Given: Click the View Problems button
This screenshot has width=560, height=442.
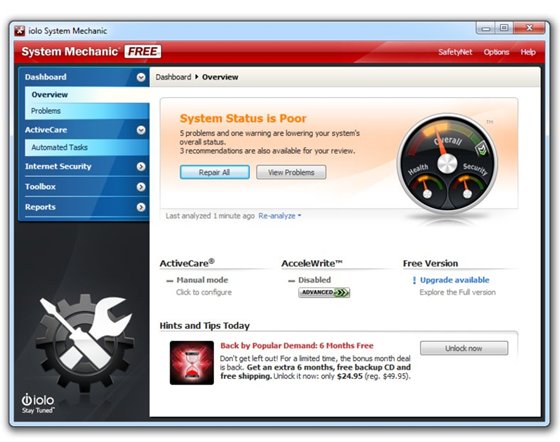Looking at the screenshot, I should click(291, 172).
